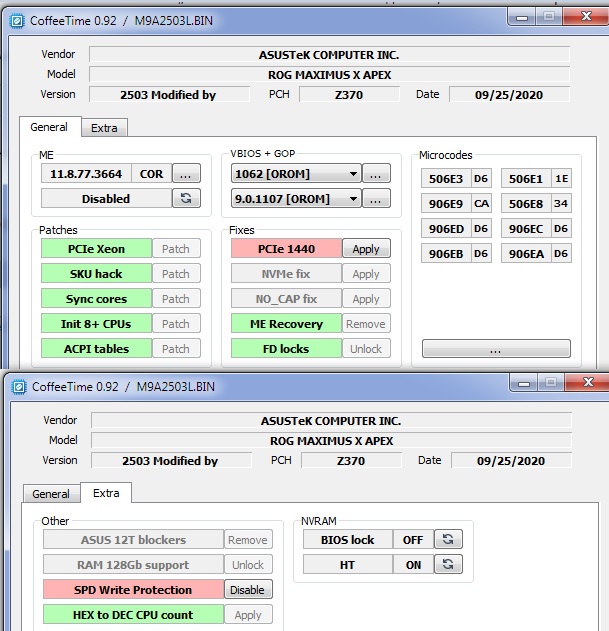The width and height of the screenshot is (609, 631).
Task: Open the 9.0.1107 [OROM] GOP dropdown
Action: tap(296, 198)
